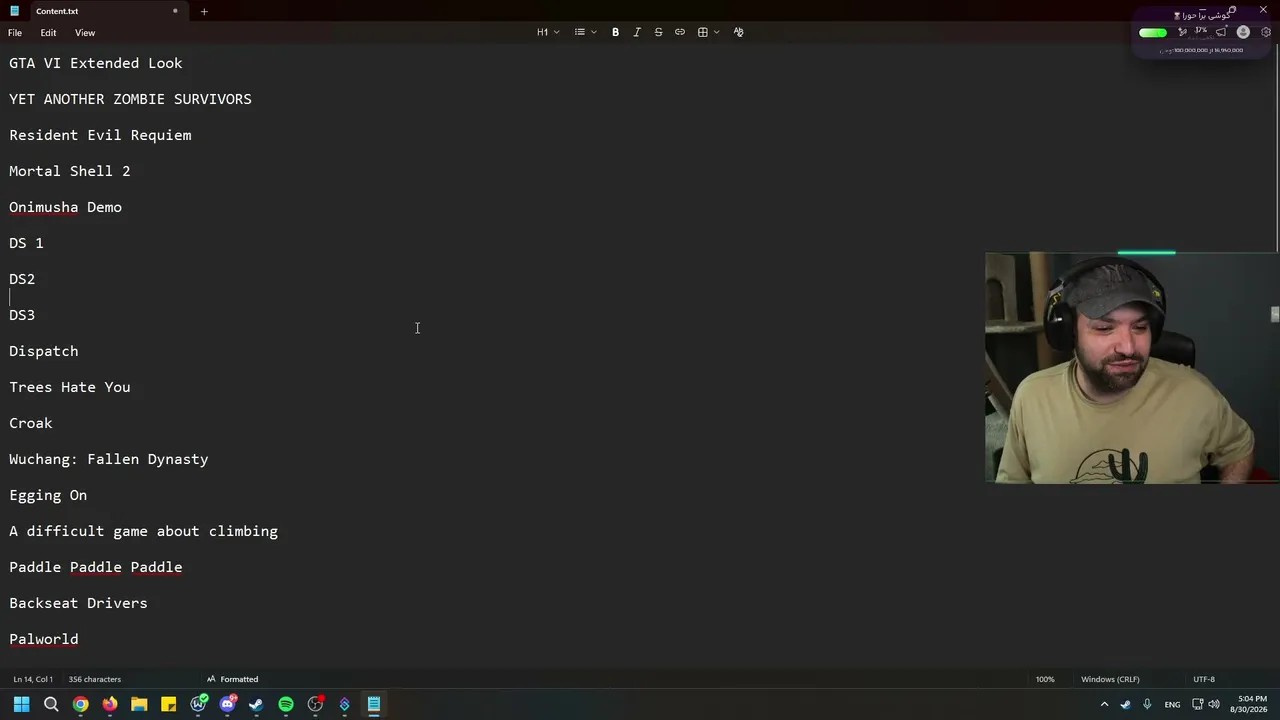Viewport: 1280px width, 720px height.
Task: Click the UTF-8 encoding indicator
Action: (x=1204, y=679)
